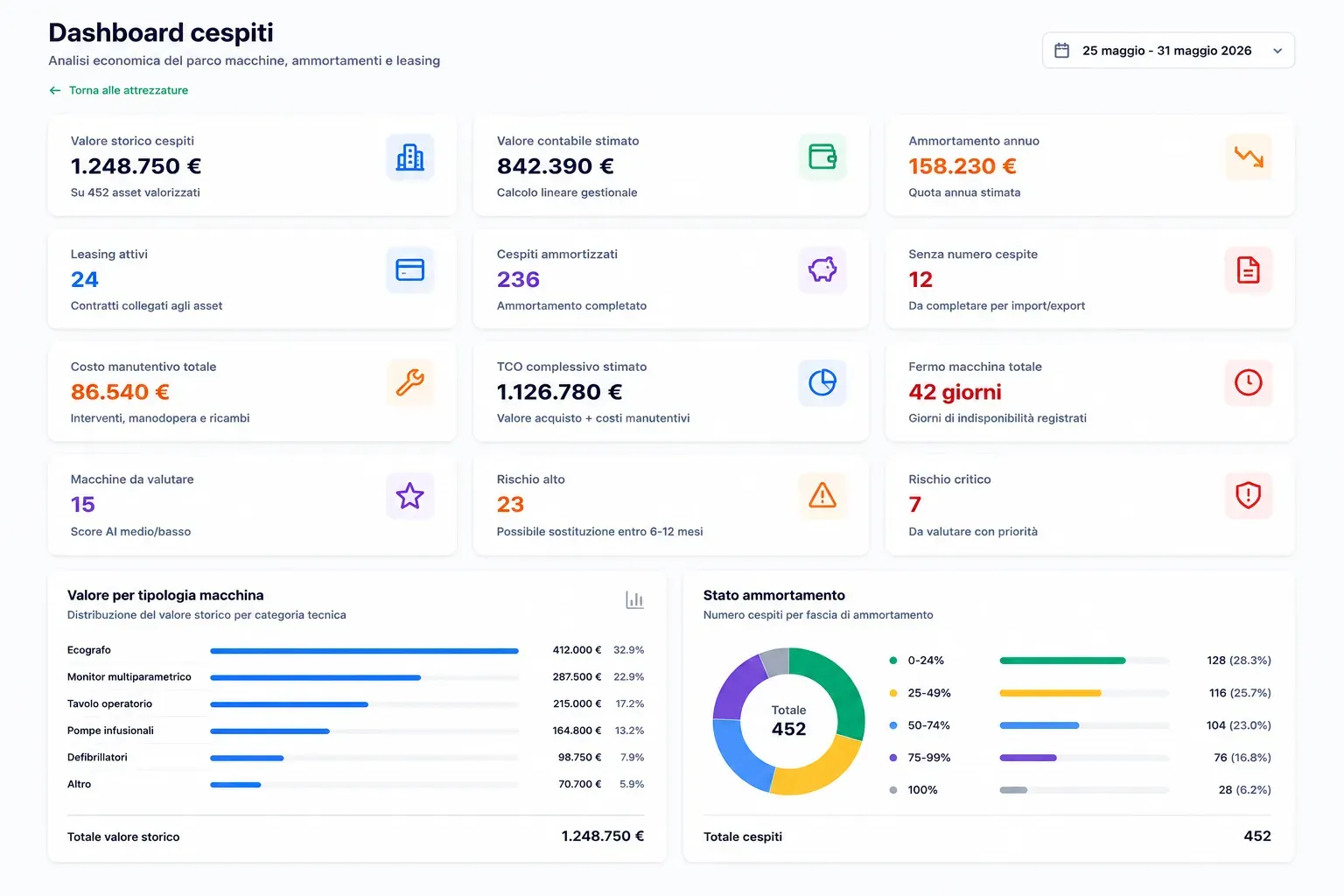
Task: Select the Pompe infusionali row label
Action: click(x=110, y=731)
